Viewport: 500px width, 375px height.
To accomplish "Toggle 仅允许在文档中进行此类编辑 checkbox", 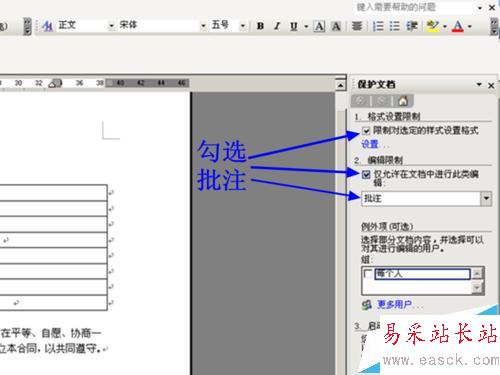I will 366,174.
